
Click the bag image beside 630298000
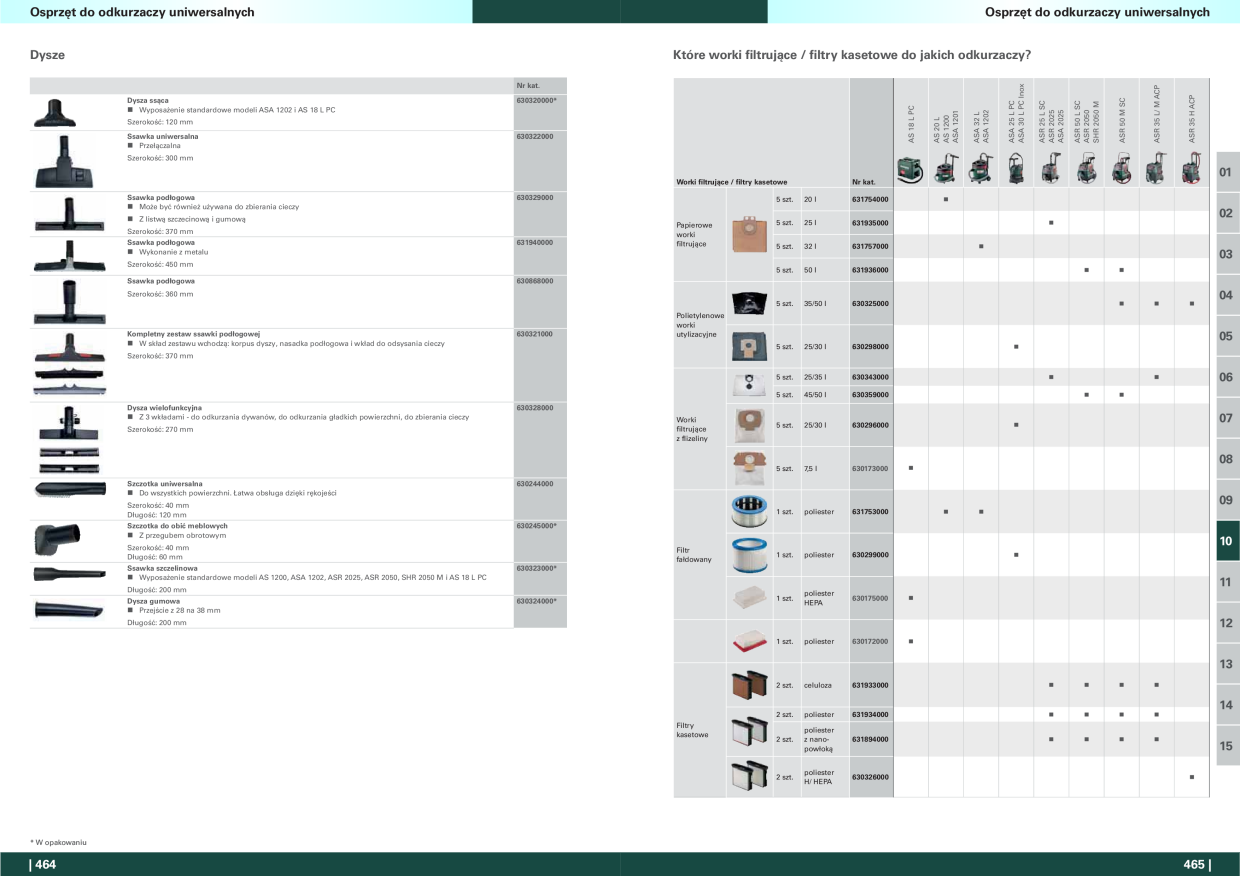tap(749, 346)
